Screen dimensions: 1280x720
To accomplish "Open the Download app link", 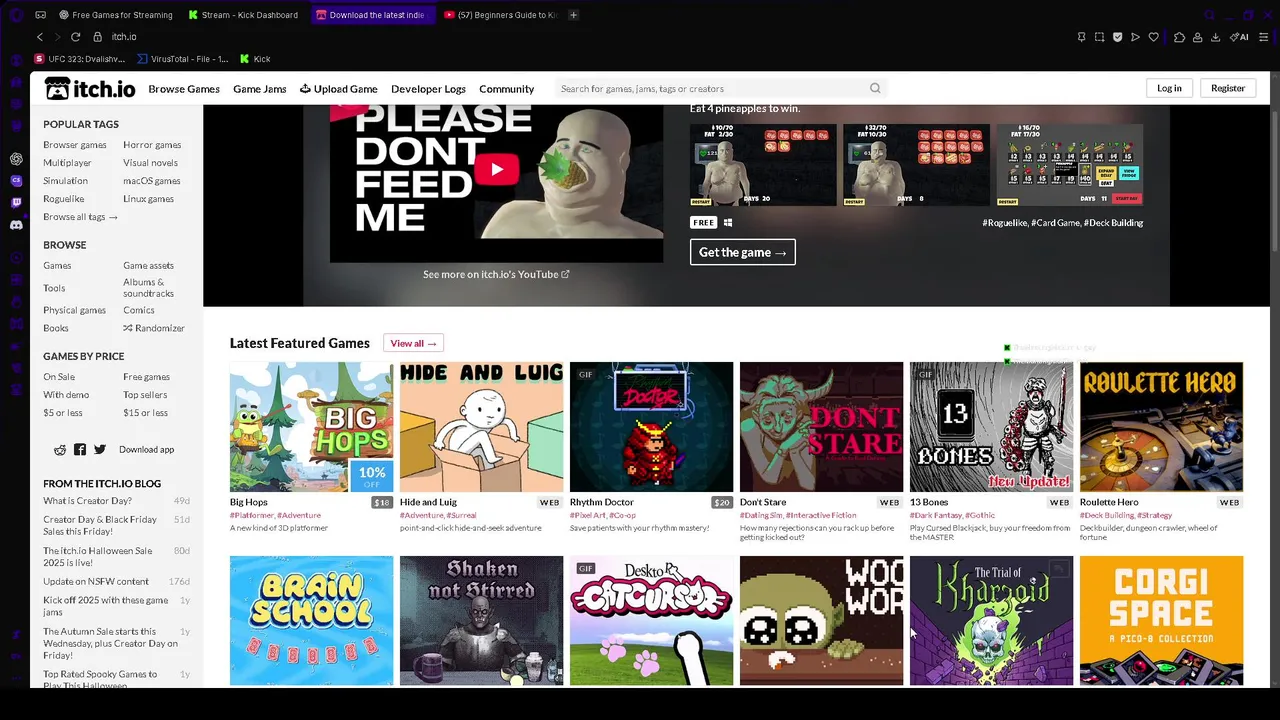I will (x=146, y=450).
